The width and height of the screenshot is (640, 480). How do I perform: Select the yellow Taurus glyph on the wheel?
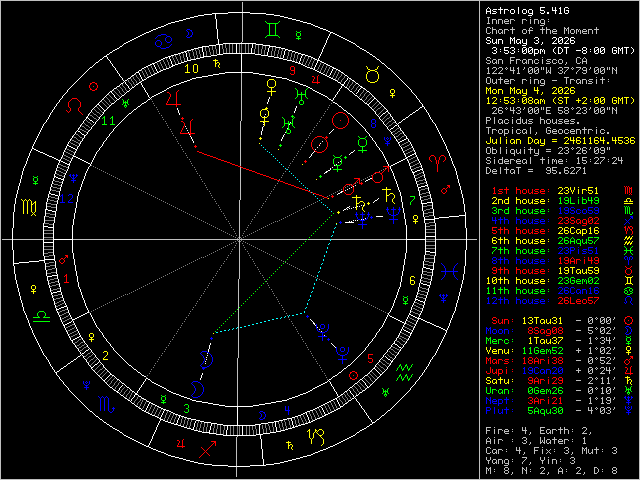373,75
